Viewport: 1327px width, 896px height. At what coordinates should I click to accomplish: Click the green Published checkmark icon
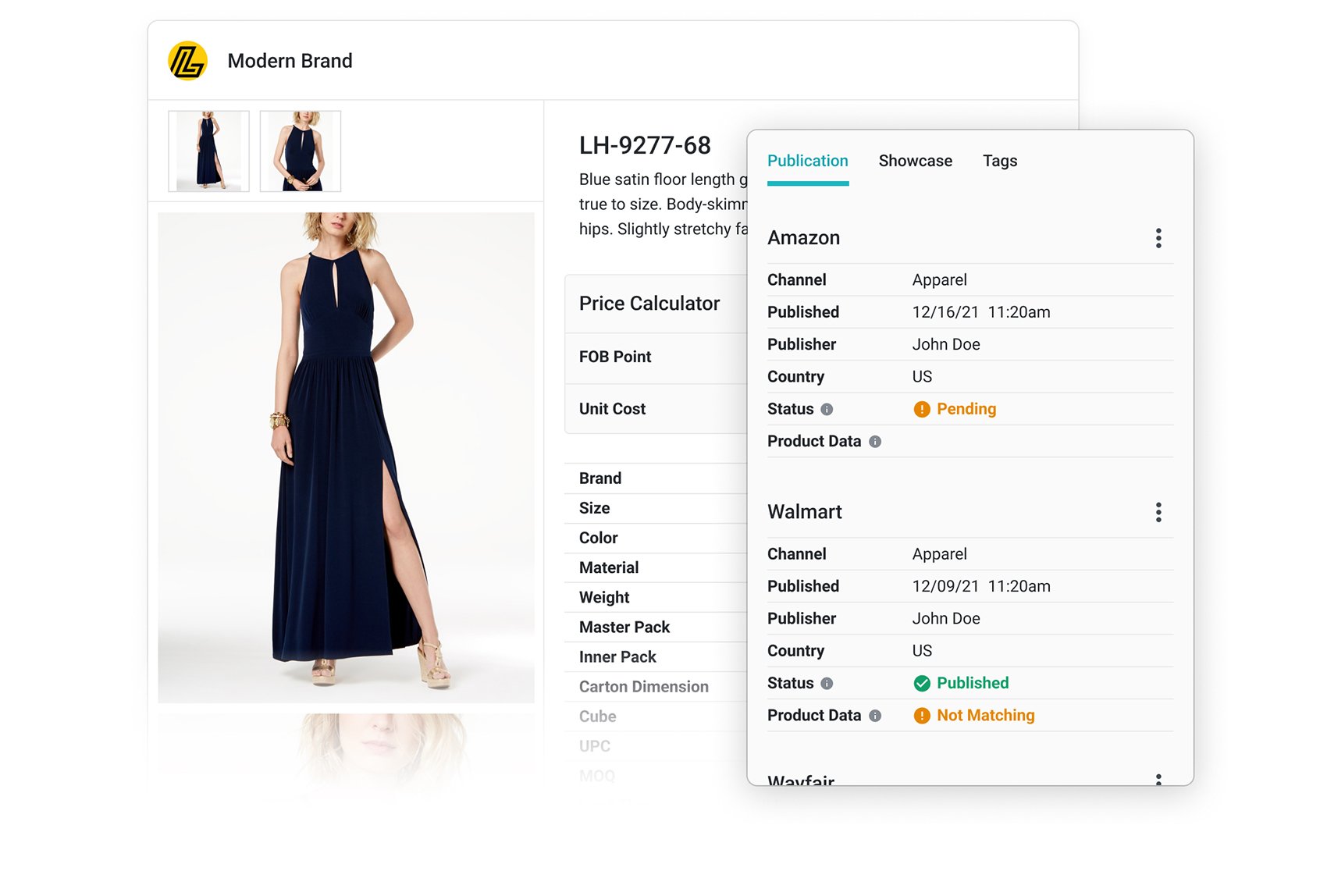click(922, 684)
